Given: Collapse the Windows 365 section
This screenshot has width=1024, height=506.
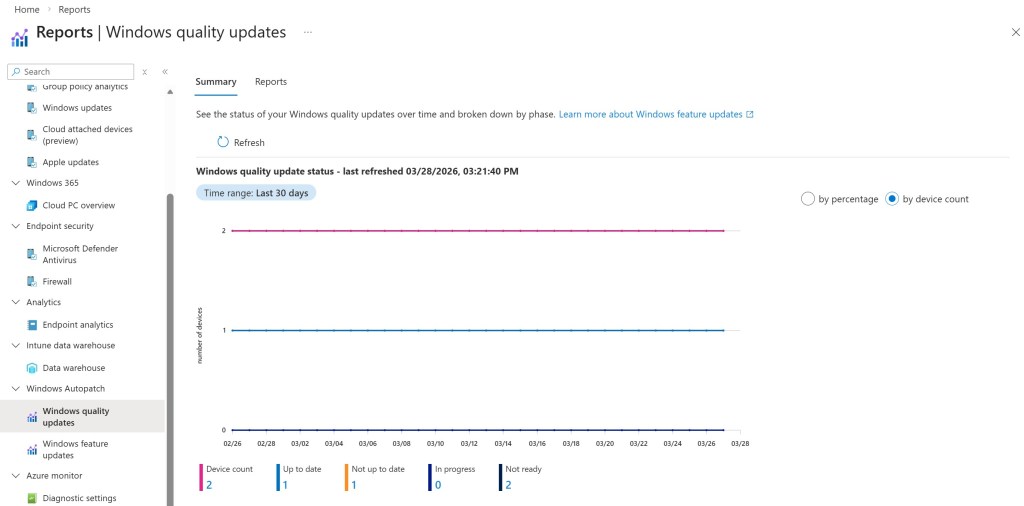Looking at the screenshot, I should (15, 183).
